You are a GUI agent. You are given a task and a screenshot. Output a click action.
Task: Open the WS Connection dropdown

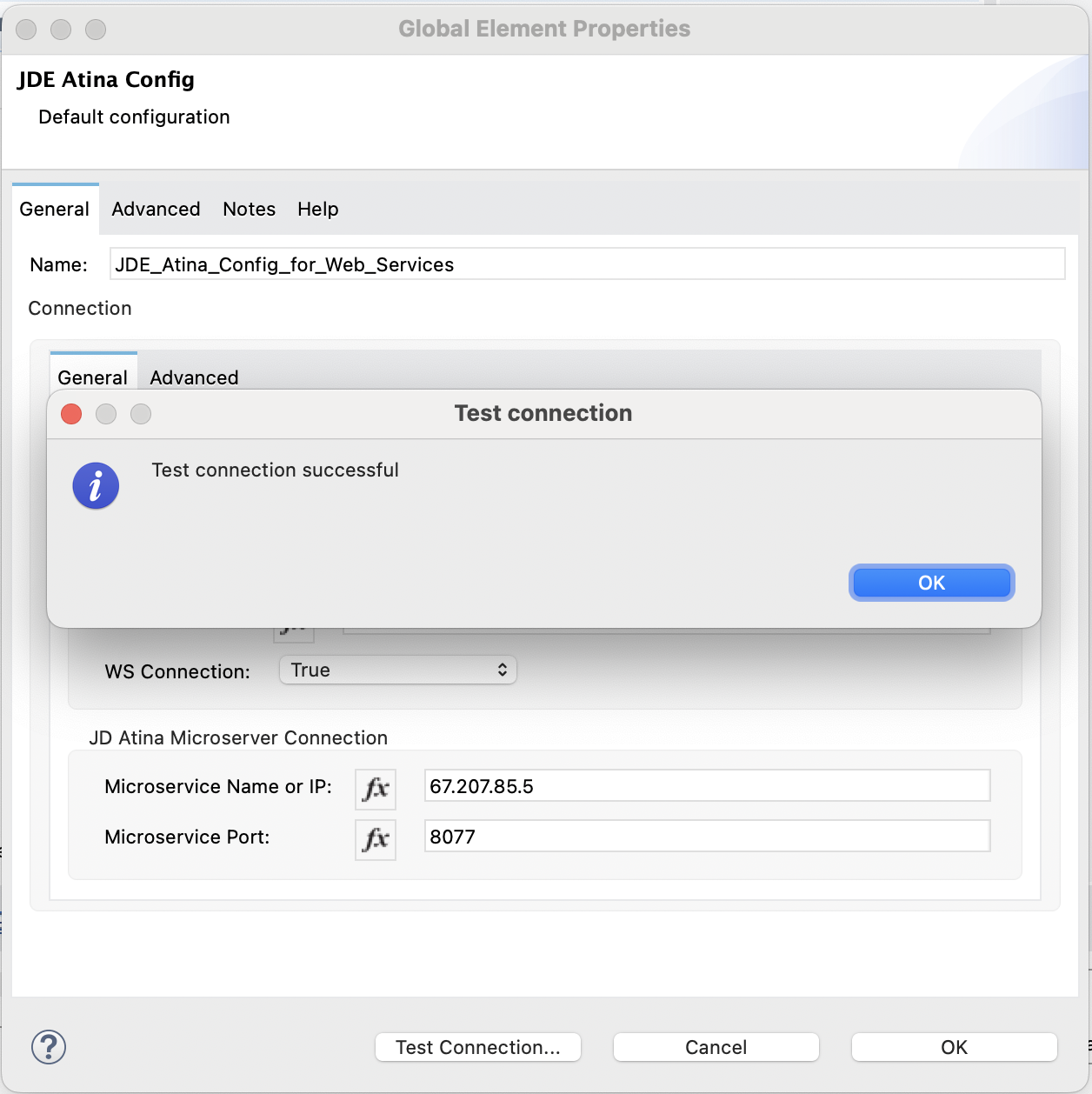[398, 670]
